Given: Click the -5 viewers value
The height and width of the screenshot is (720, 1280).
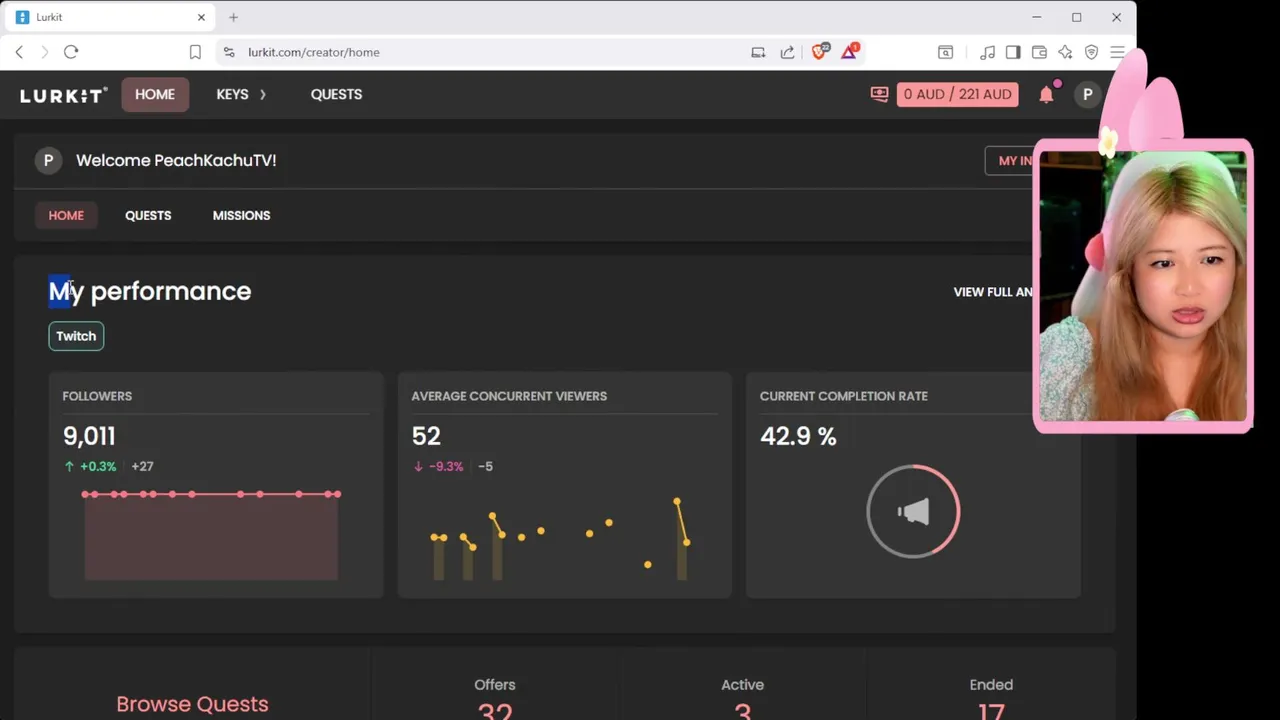Looking at the screenshot, I should point(485,466).
